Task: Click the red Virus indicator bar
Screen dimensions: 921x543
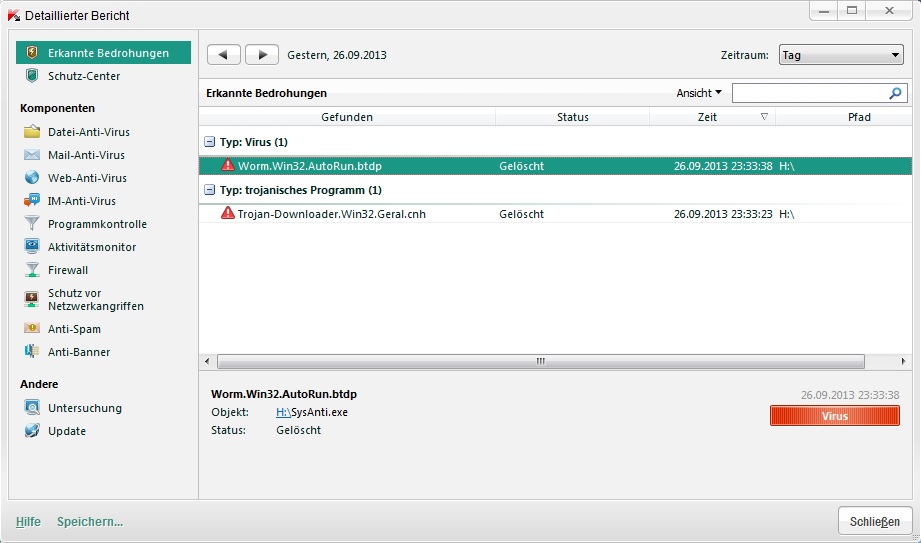Action: click(835, 415)
